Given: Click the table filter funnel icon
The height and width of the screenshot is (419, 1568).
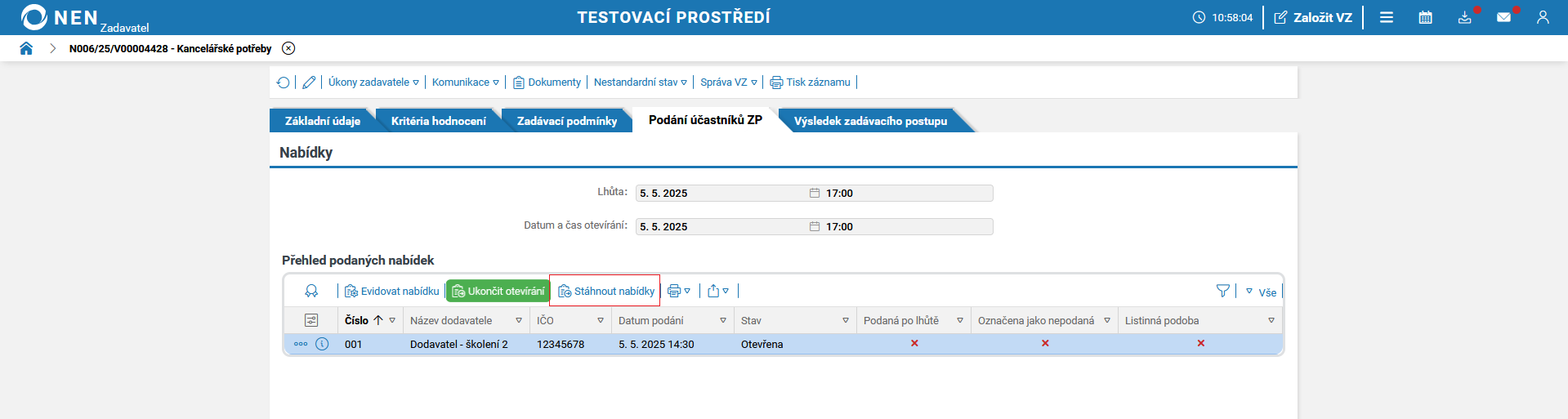Looking at the screenshot, I should [x=1223, y=292].
